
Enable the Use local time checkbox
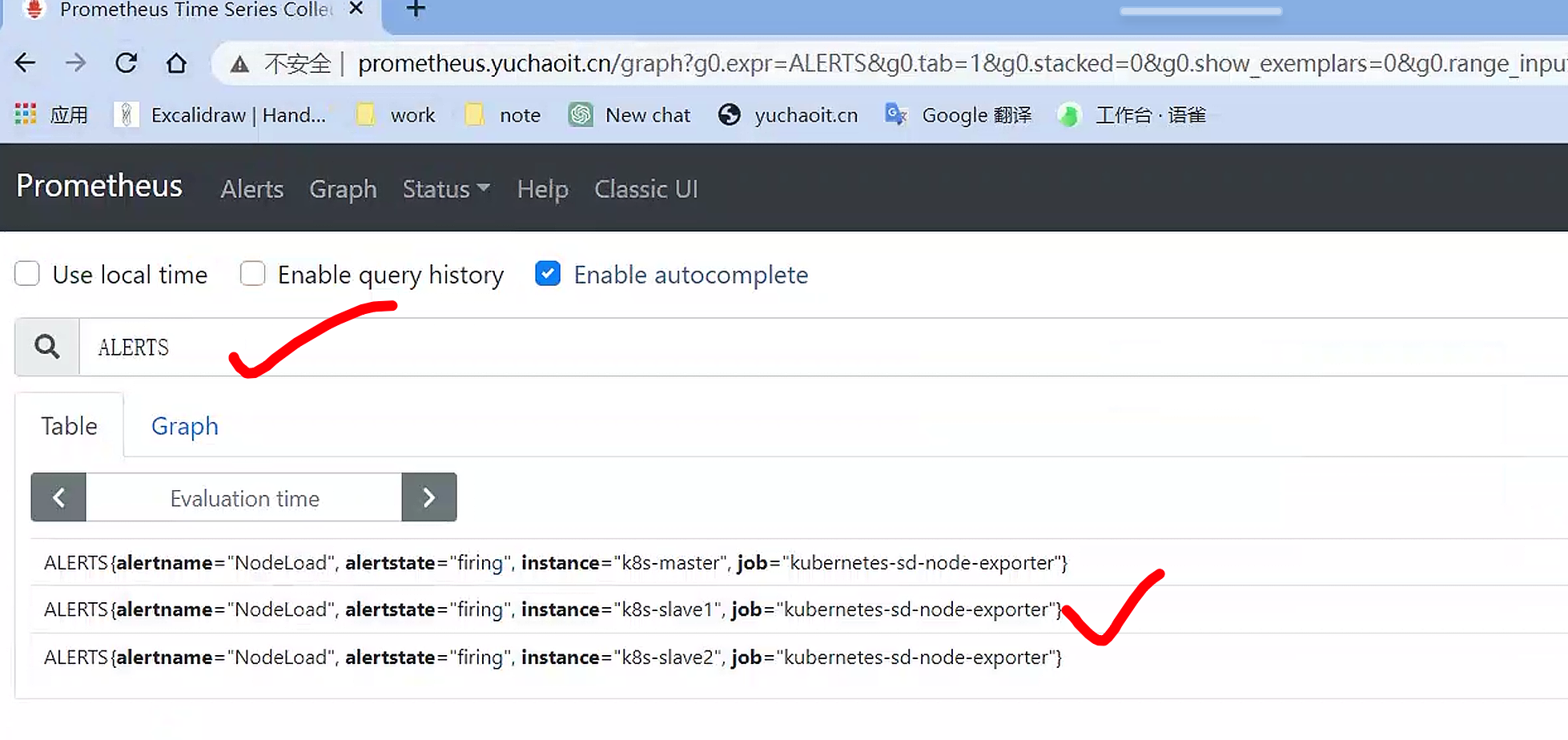click(27, 274)
